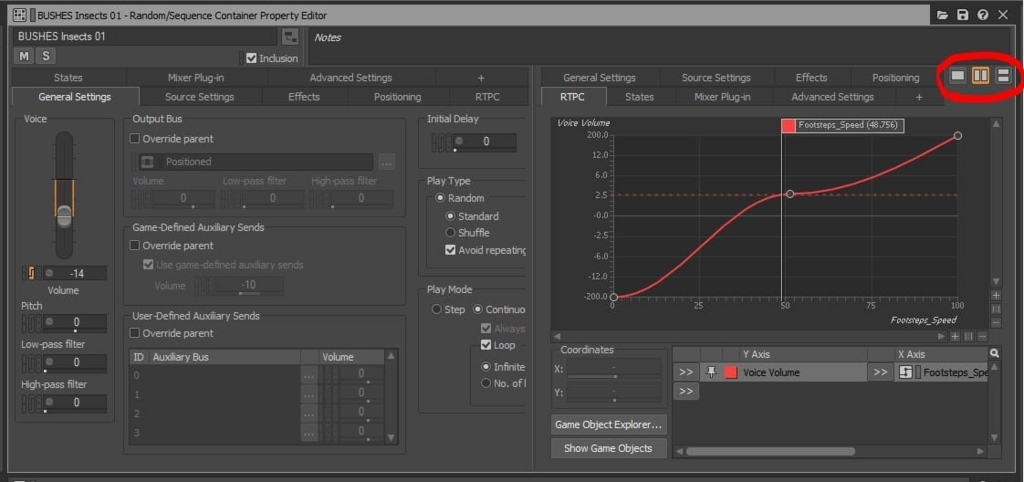Image resolution: width=1024 pixels, height=482 pixels.
Task: Enable Override parent under Game-Defined Auxiliary Sends
Action: click(135, 246)
